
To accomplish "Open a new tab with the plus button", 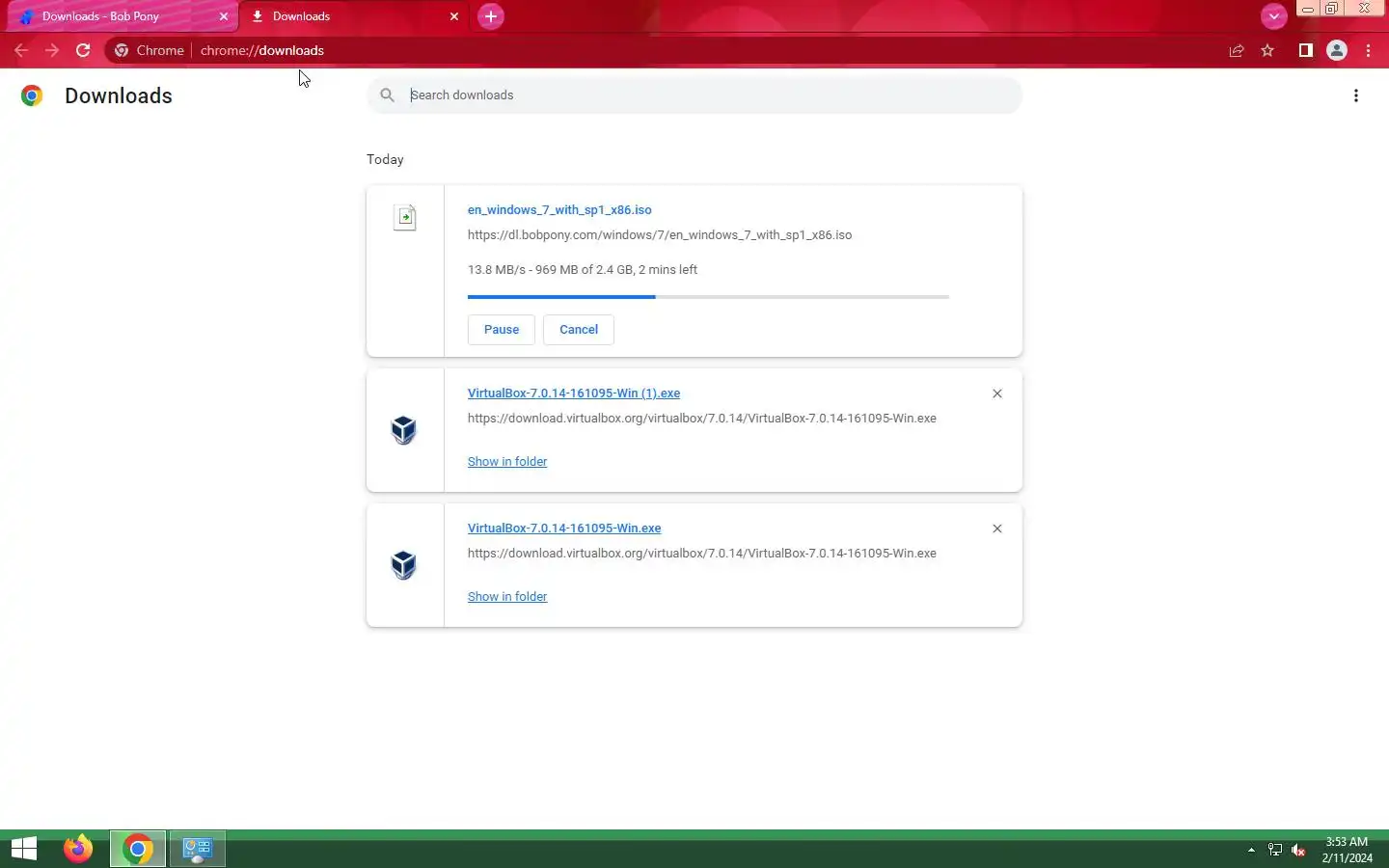I will tap(490, 16).
